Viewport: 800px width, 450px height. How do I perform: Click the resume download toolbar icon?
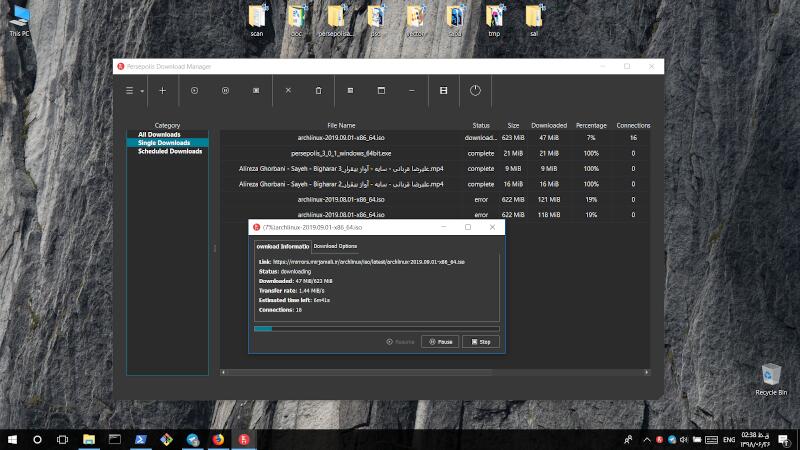pyautogui.click(x=194, y=90)
